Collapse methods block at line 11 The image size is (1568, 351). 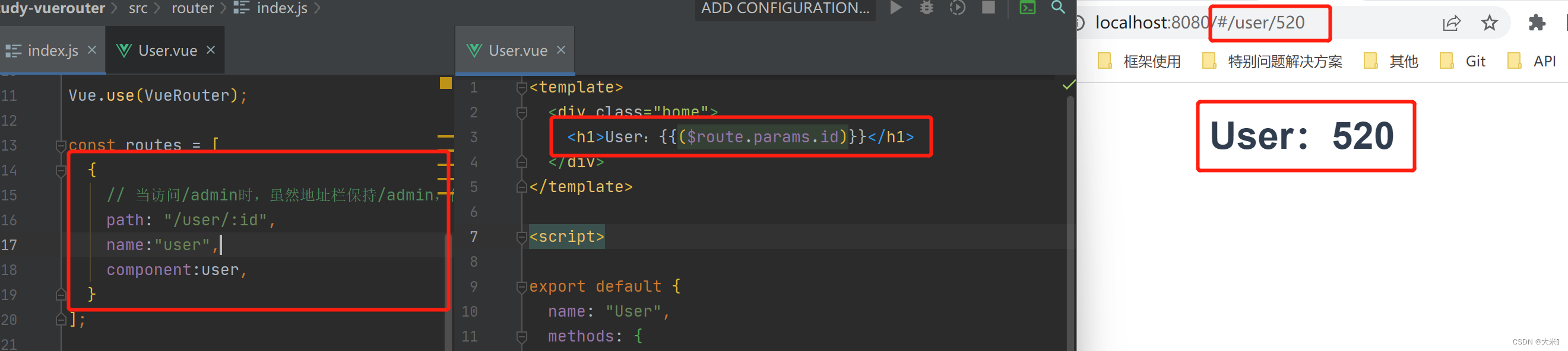(x=522, y=336)
